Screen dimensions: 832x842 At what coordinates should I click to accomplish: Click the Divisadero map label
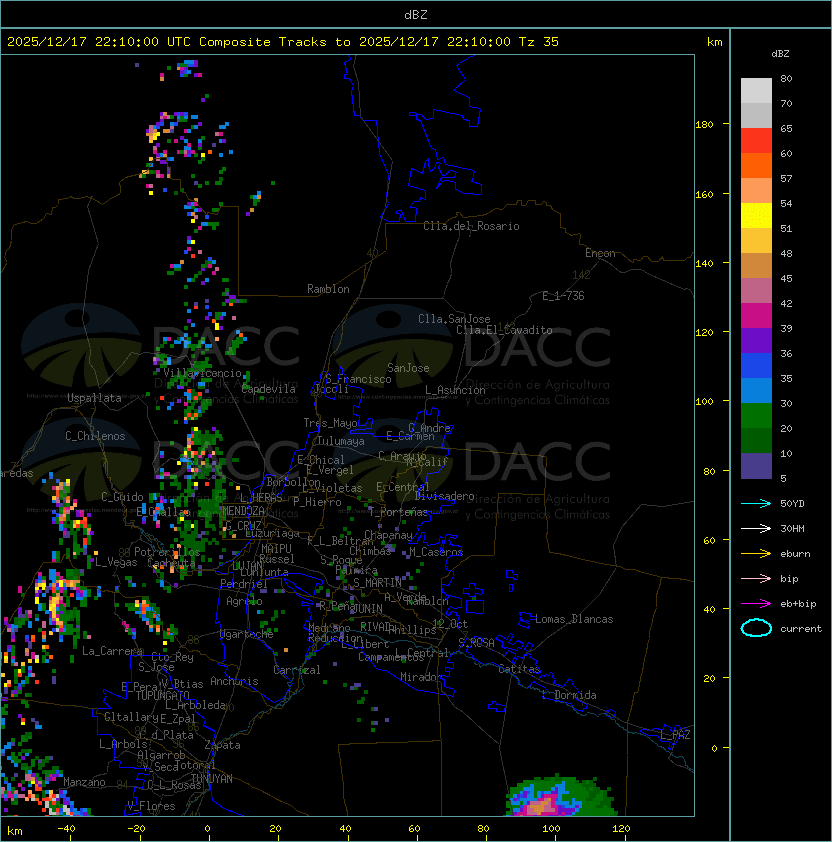coord(444,496)
